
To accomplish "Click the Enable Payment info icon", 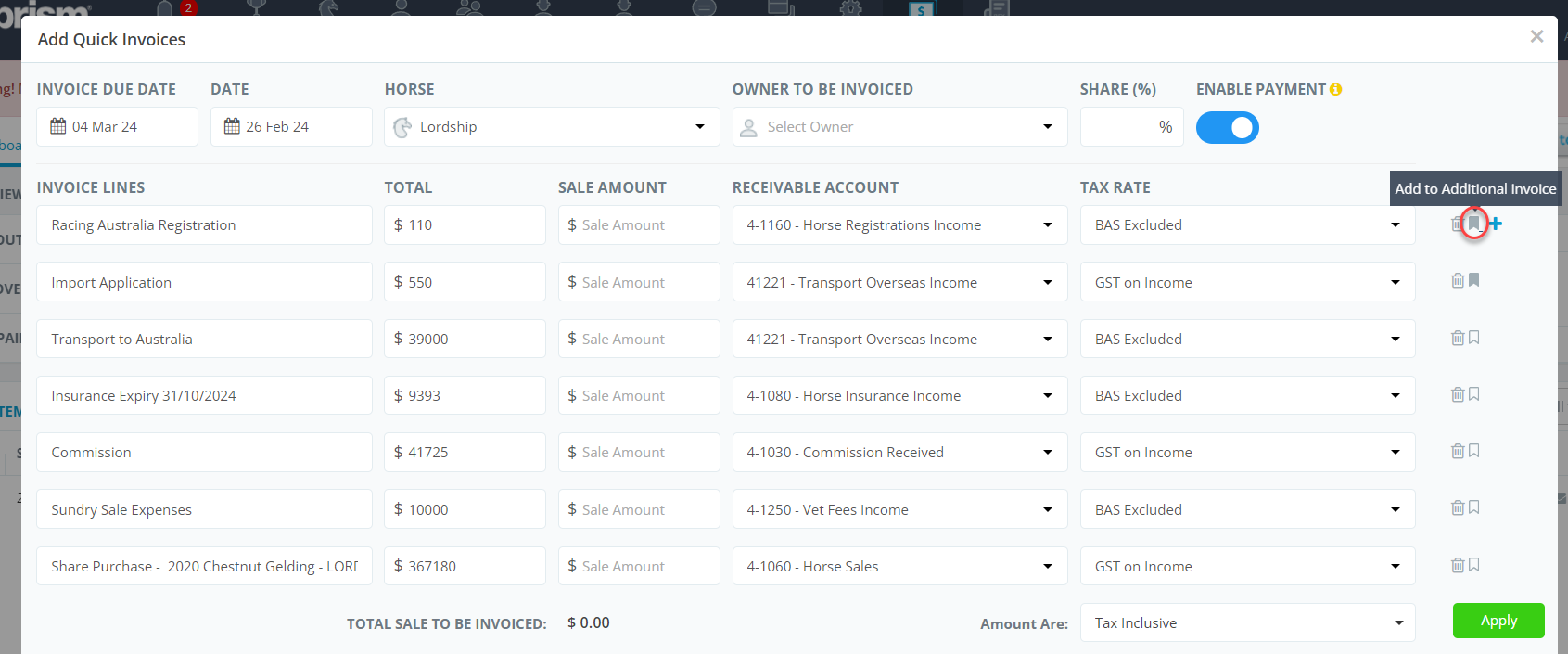I will [1335, 89].
